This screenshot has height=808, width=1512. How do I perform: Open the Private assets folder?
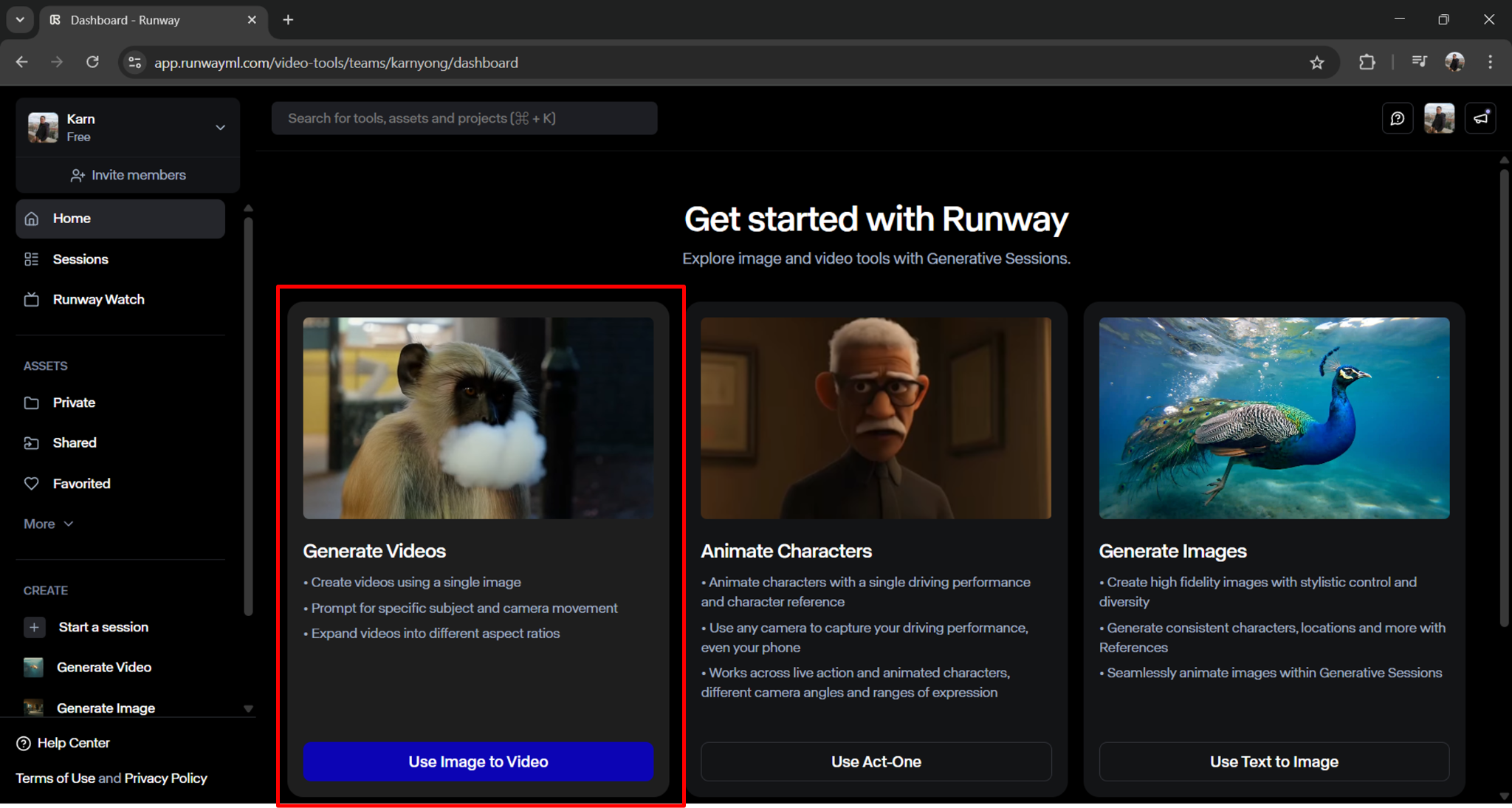pyautogui.click(x=120, y=403)
